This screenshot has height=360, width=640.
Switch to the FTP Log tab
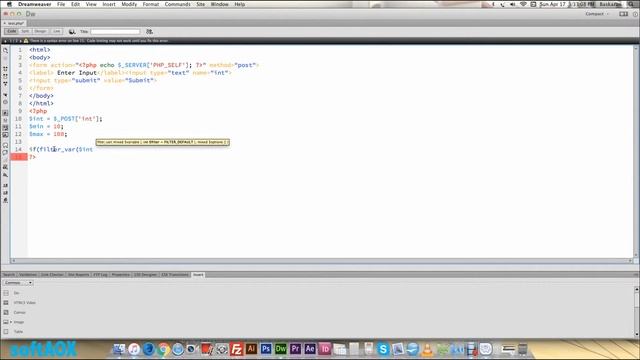(100, 275)
